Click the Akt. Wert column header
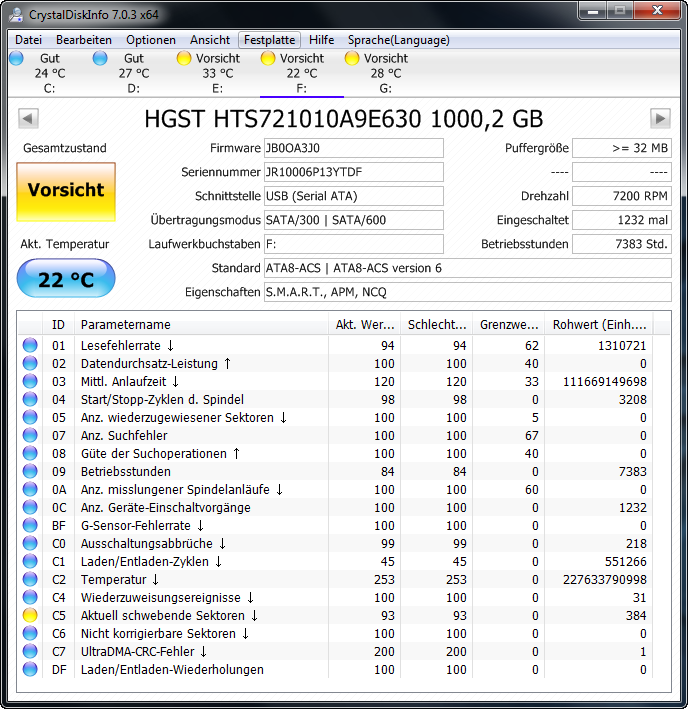Image resolution: width=688 pixels, height=709 pixels. click(x=364, y=324)
